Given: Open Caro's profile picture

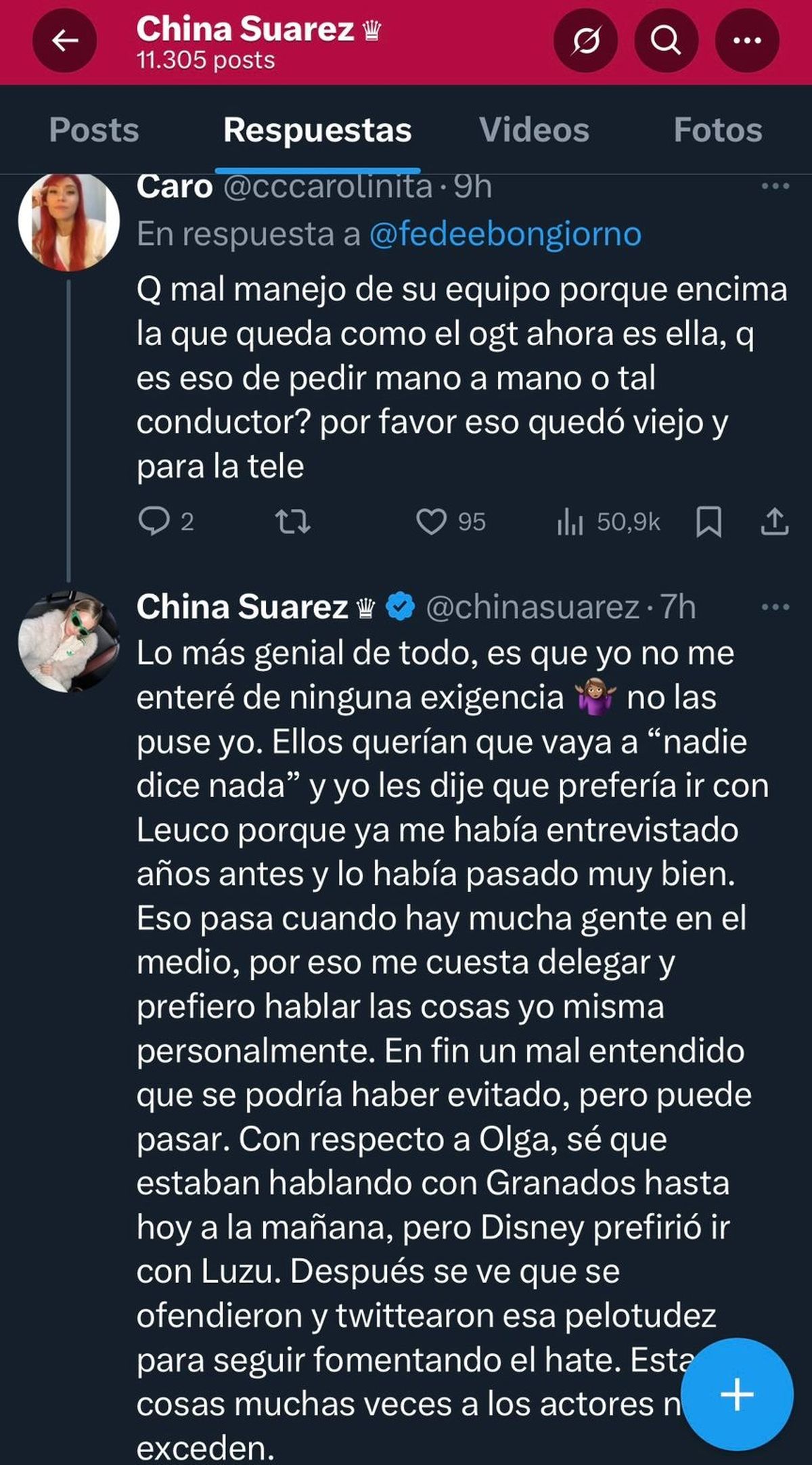Looking at the screenshot, I should [x=68, y=222].
